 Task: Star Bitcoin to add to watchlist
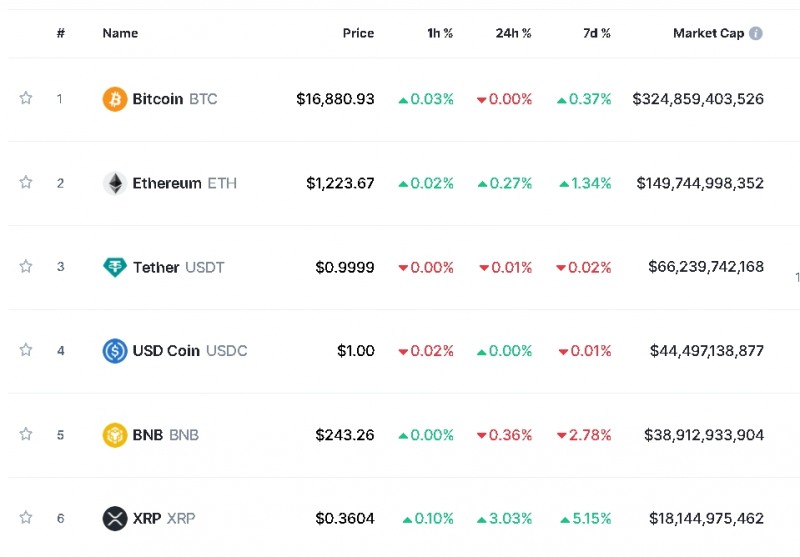point(26,98)
